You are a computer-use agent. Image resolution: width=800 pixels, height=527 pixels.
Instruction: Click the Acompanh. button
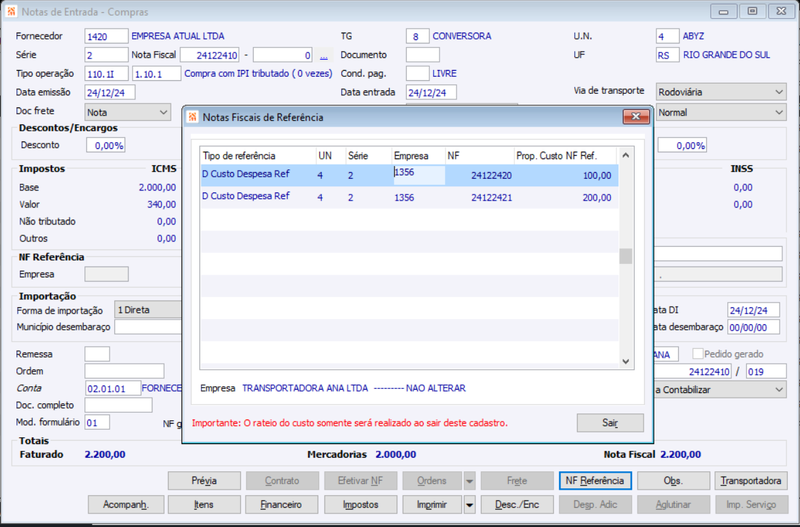(x=126, y=505)
